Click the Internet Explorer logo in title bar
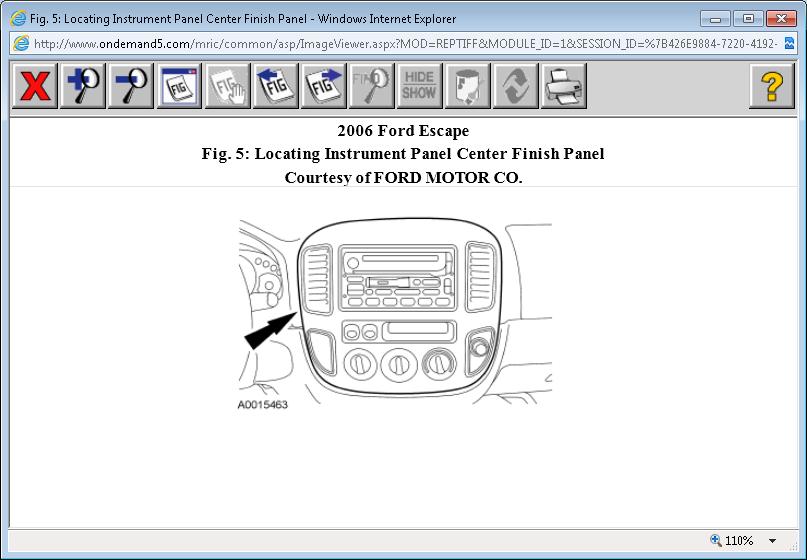Image resolution: width=807 pixels, height=560 pixels. coord(18,19)
